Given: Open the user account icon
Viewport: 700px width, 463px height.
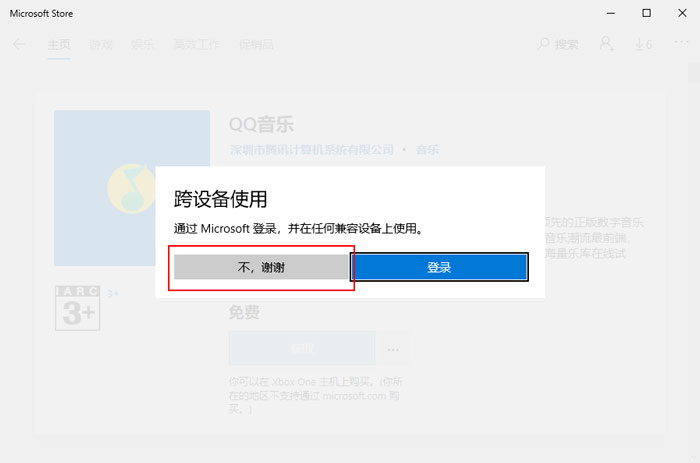Looking at the screenshot, I should [x=606, y=44].
